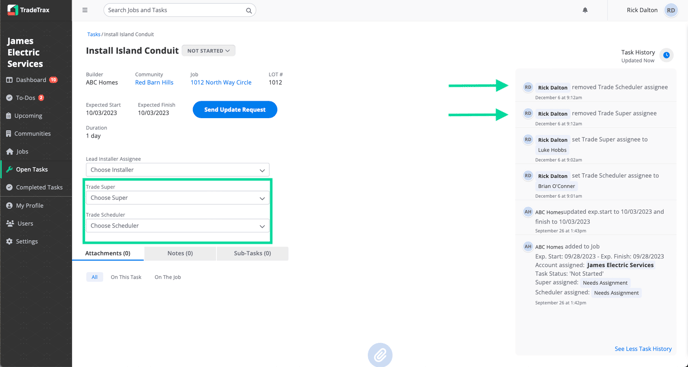Click Rick Dalton in removed Trade Scheduler entry

click(552, 88)
